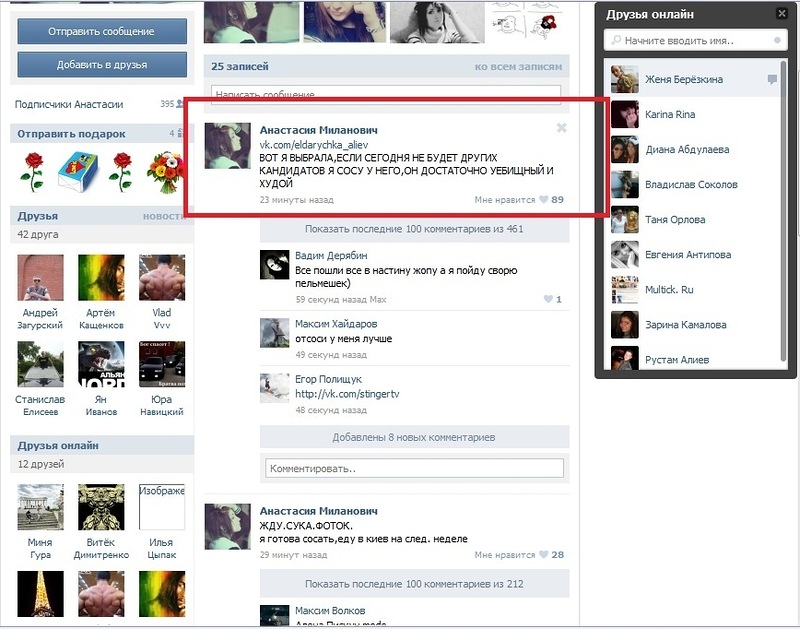Open Андрей Загурский friend avatar
The width and height of the screenshot is (800, 629).
[x=40, y=278]
